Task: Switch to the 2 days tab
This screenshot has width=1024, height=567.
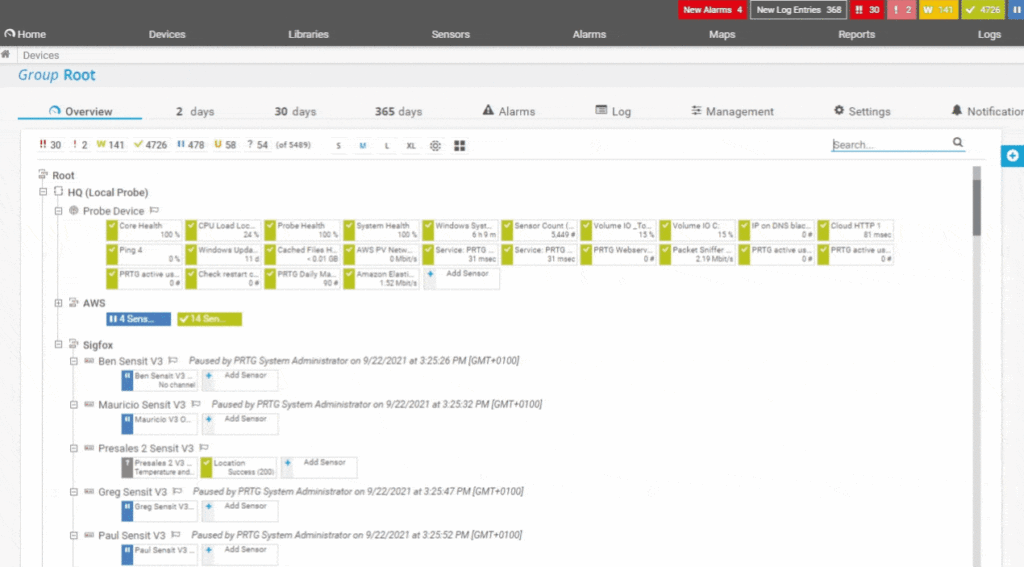Action: (195, 112)
